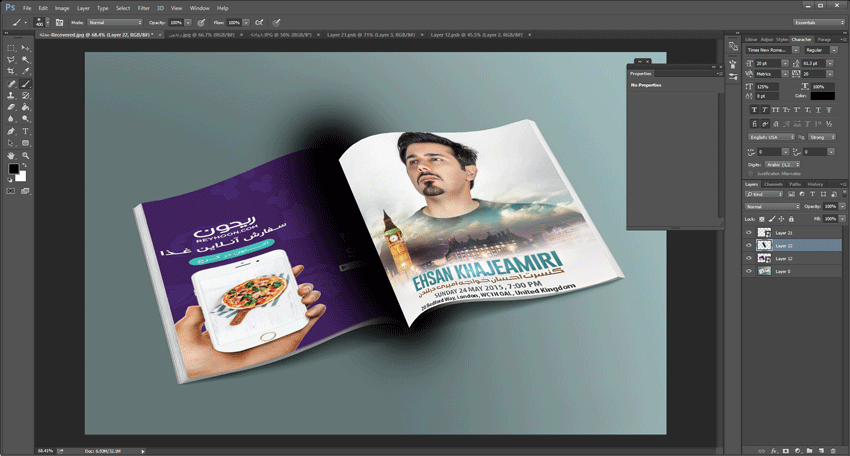Viewport: 850px width, 456px height.
Task: Select the Eraser tool
Action: [x=11, y=107]
